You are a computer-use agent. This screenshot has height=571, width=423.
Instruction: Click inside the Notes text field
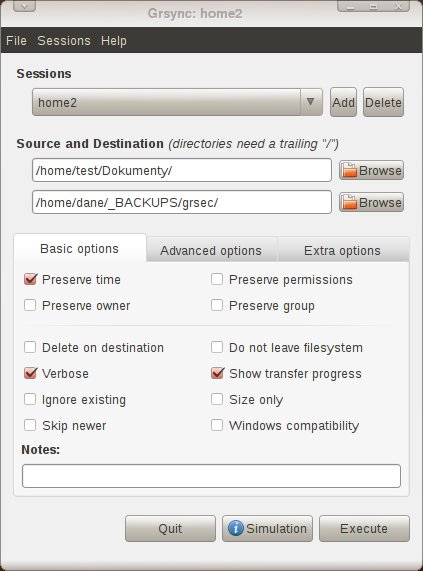(x=212, y=476)
